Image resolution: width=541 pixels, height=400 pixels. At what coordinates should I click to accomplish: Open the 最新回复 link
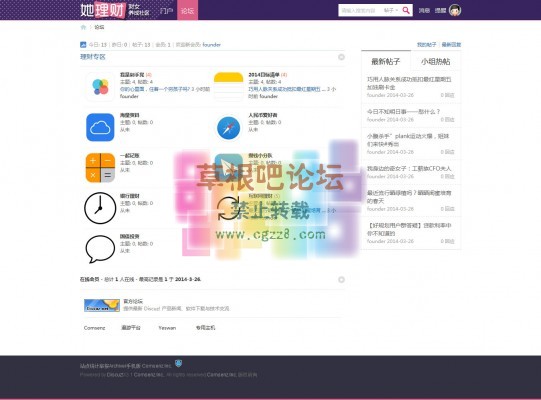tap(451, 45)
